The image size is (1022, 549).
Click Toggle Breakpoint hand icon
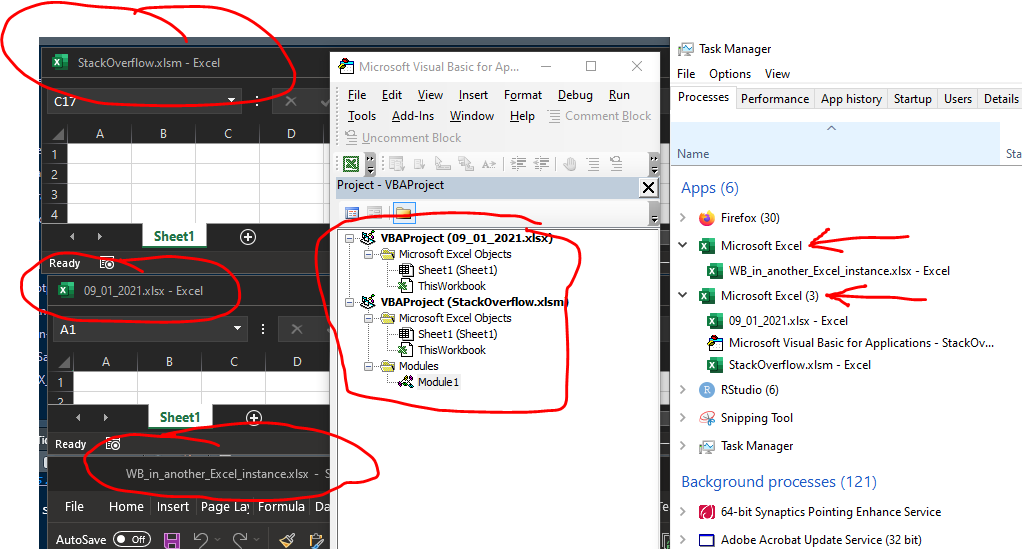click(570, 164)
